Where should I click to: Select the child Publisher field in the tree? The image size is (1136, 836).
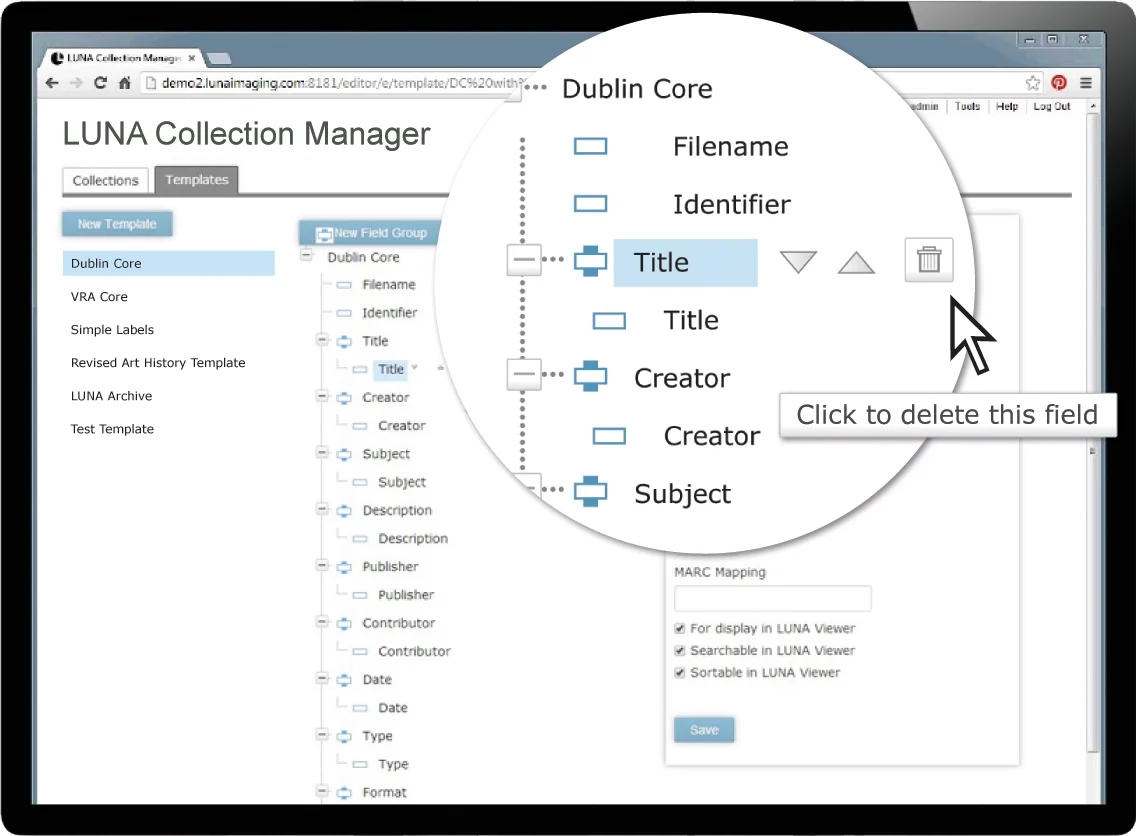point(406,595)
